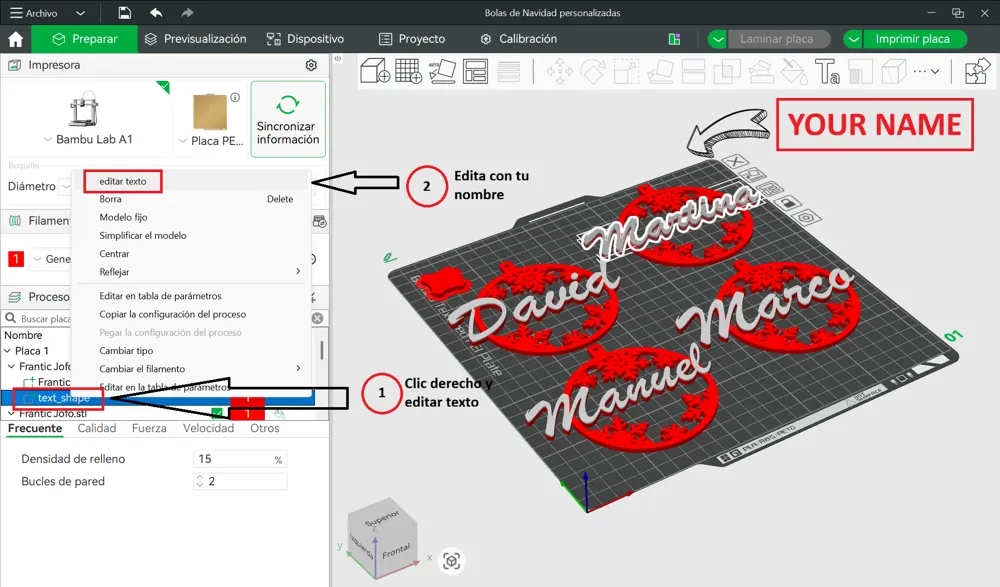
Task: Open the toolbar overflow dots dropdown
Action: pyautogui.click(x=927, y=71)
